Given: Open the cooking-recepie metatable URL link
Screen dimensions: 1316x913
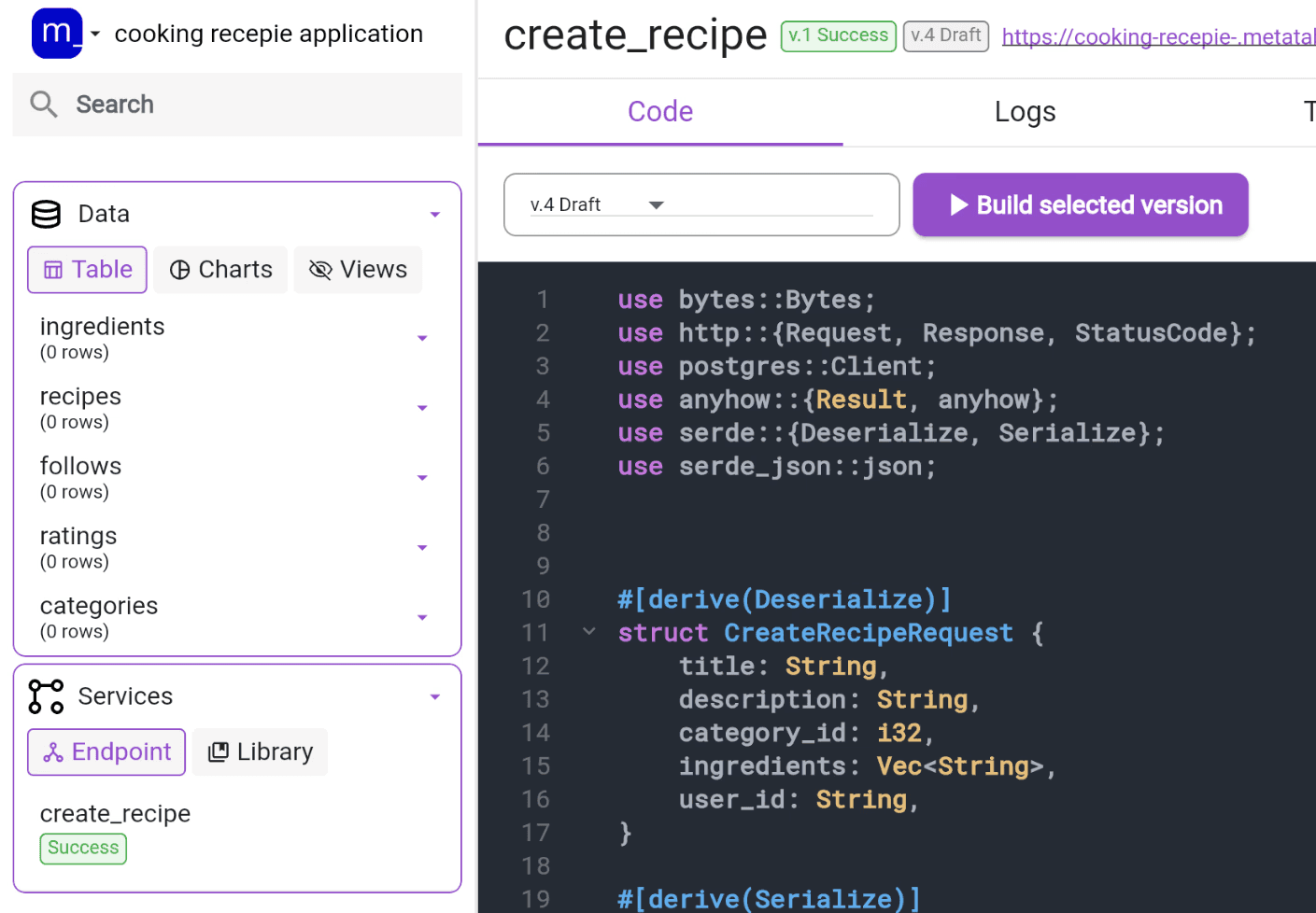Looking at the screenshot, I should (1158, 36).
